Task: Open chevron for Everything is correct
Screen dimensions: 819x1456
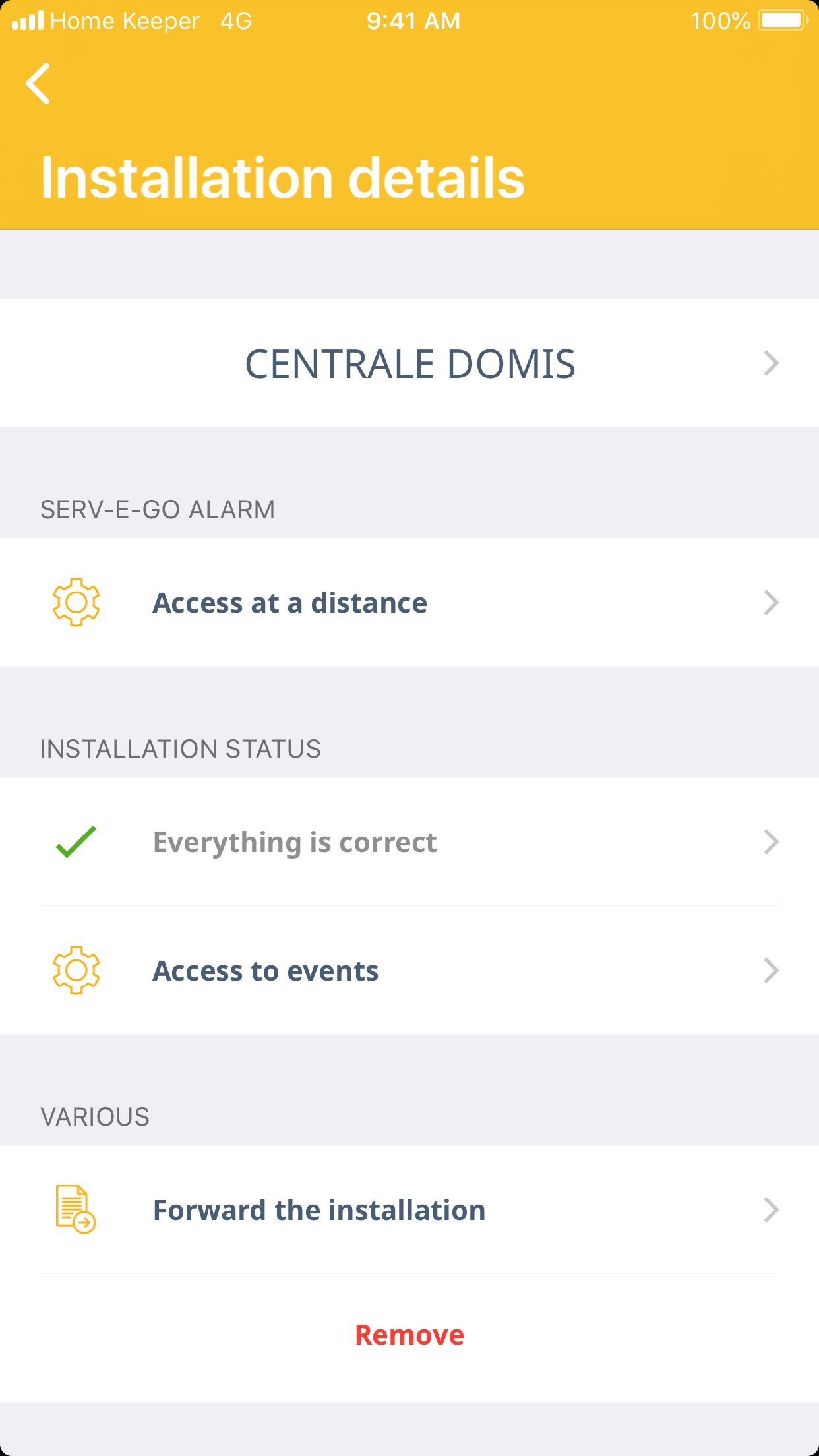Action: coord(771,842)
